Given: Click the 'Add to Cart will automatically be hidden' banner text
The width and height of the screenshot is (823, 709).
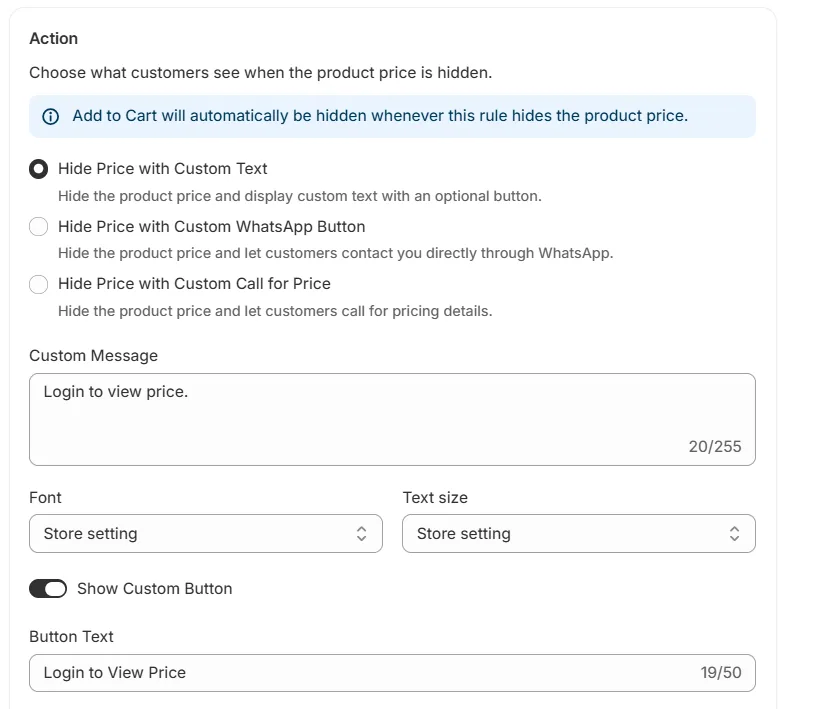Looking at the screenshot, I should (x=380, y=116).
